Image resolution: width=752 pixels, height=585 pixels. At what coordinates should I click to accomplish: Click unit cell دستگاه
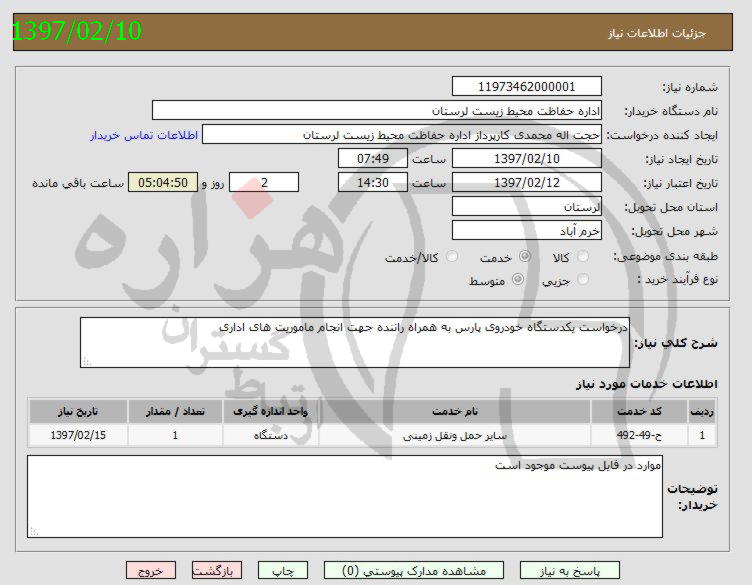click(270, 435)
